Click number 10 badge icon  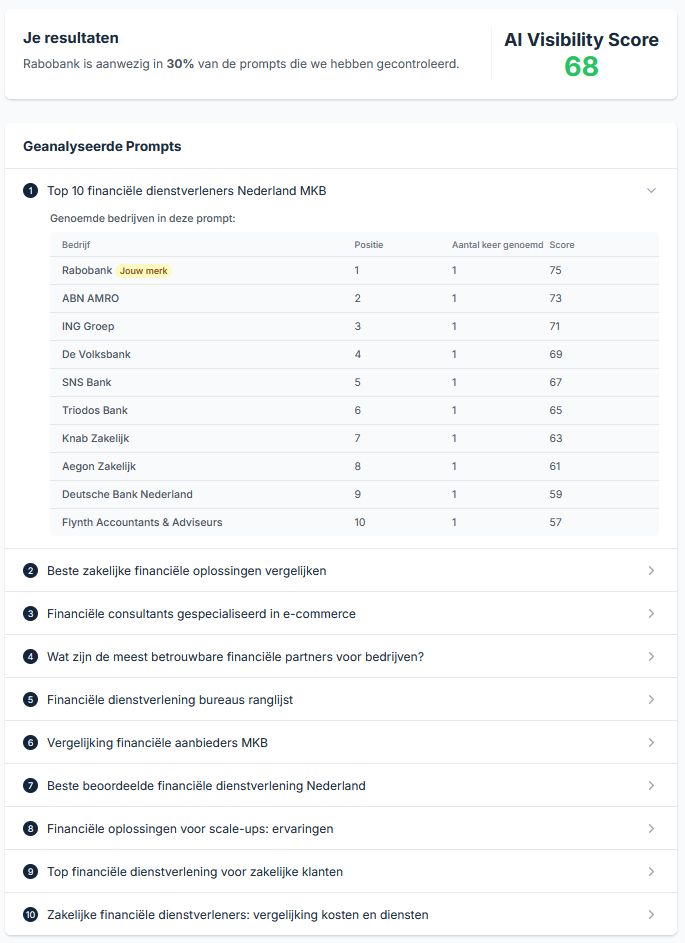point(31,915)
